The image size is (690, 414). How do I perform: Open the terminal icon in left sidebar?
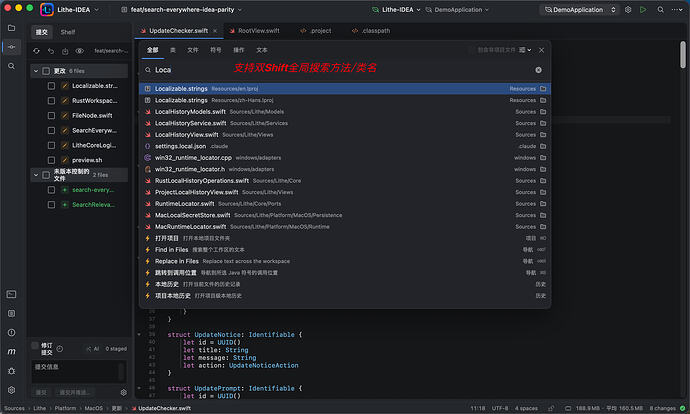[x=11, y=294]
